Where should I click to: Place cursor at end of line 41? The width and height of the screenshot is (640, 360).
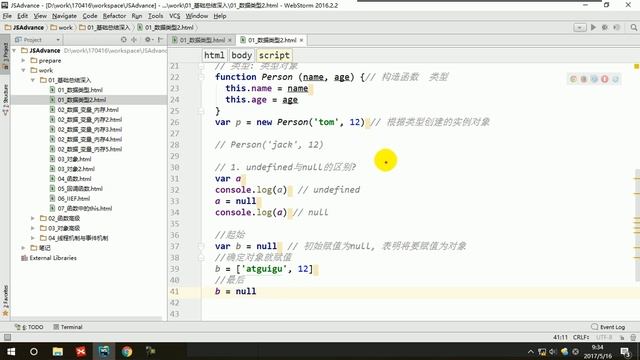(257, 291)
